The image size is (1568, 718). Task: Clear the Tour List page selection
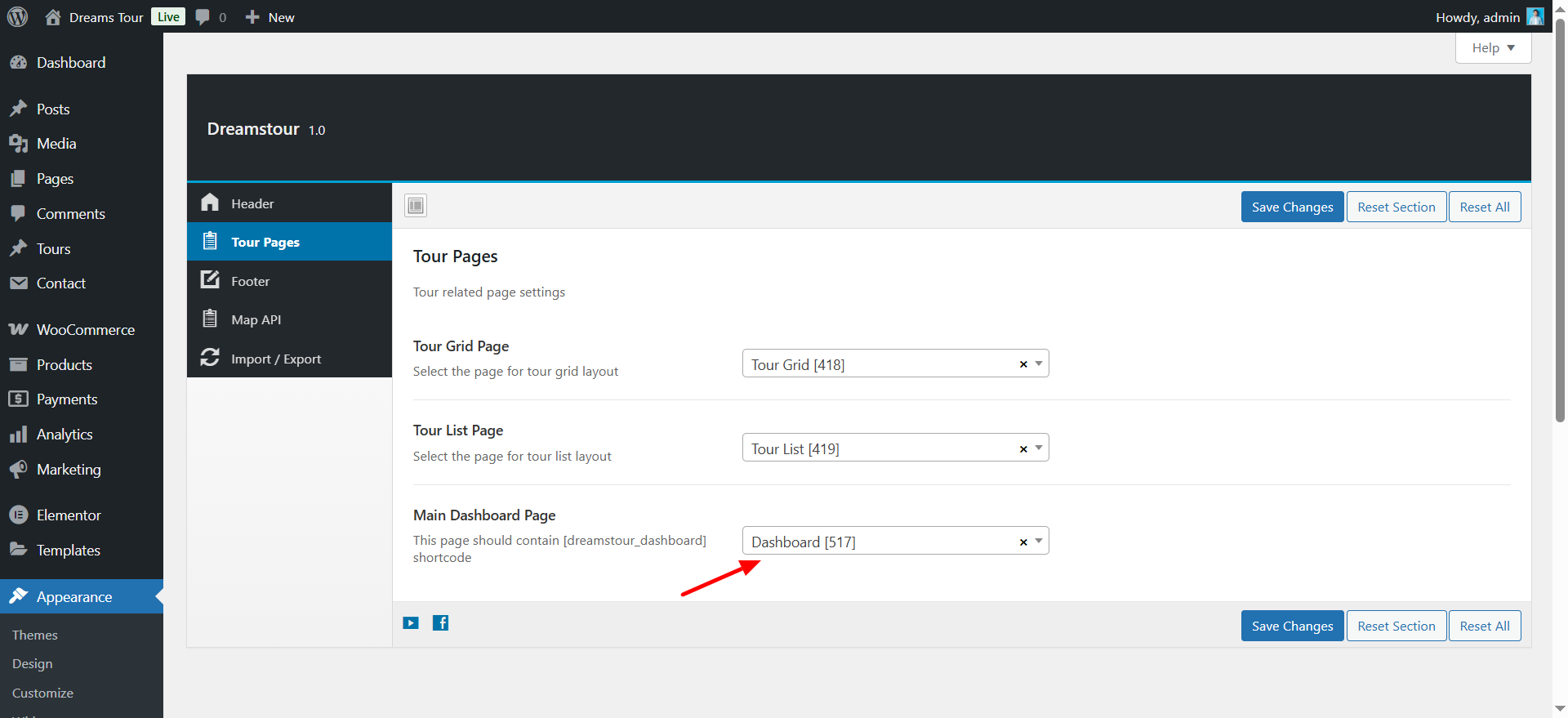coord(1023,449)
